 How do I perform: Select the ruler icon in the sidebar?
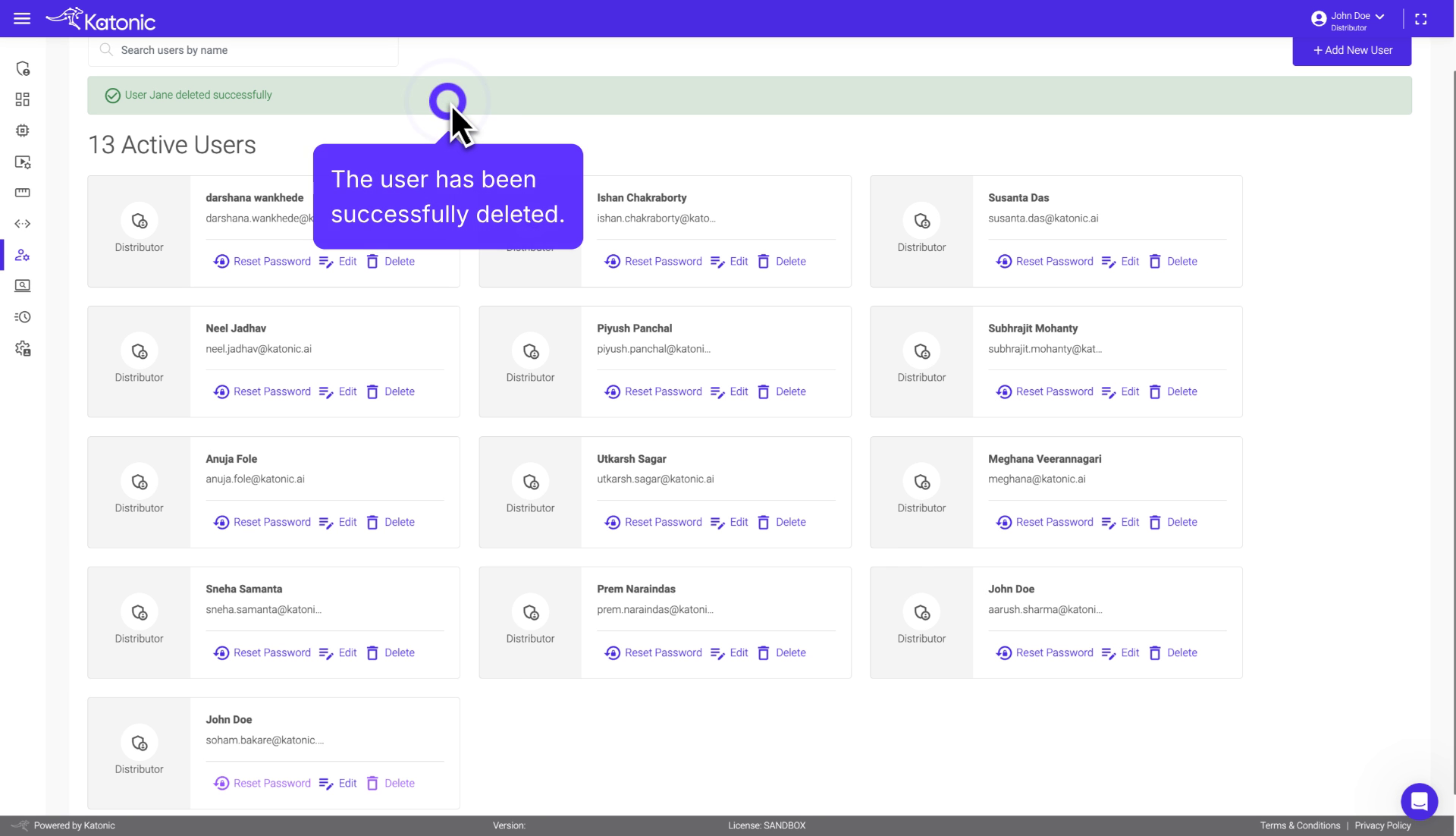tap(24, 193)
